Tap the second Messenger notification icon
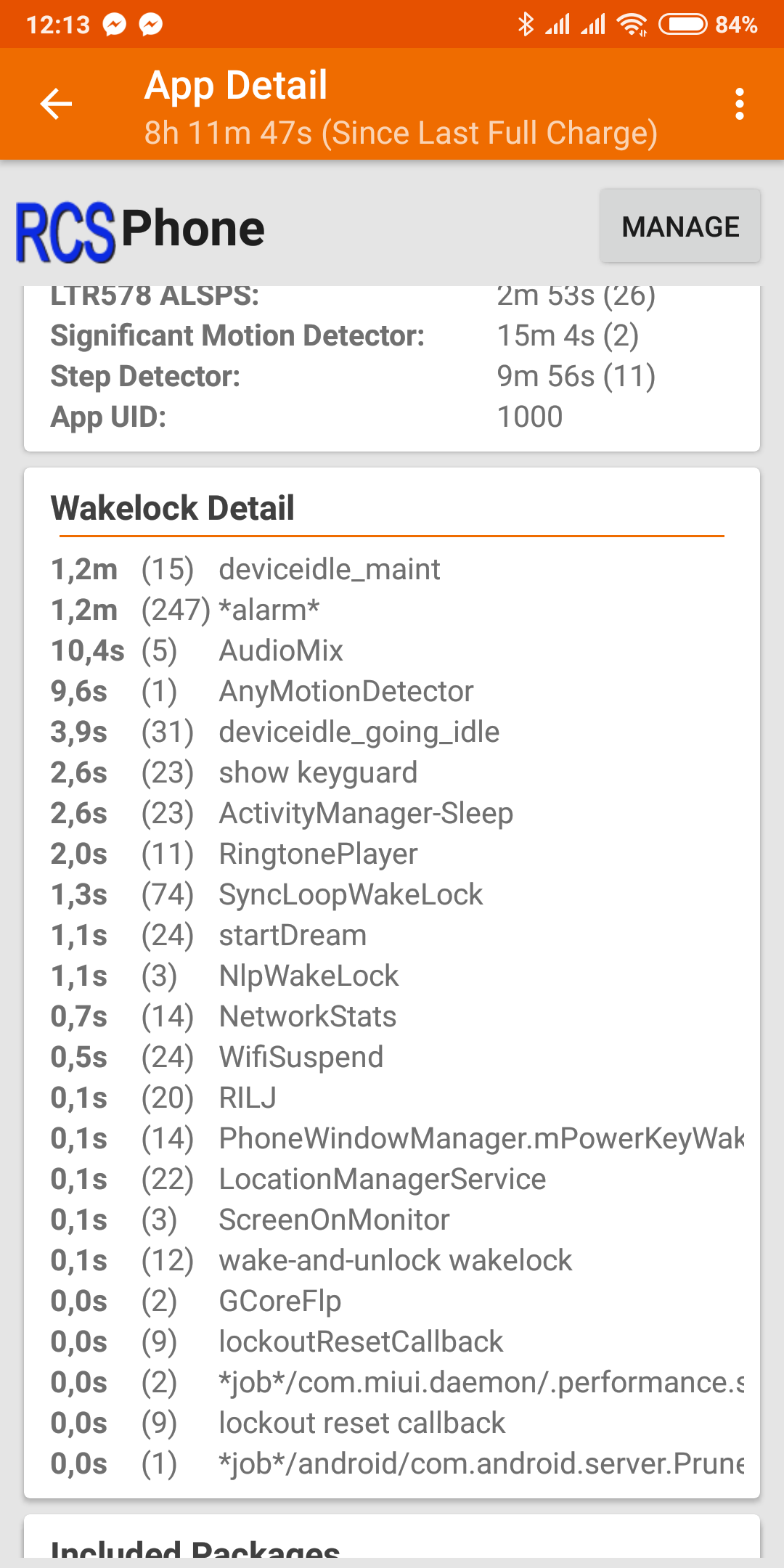Image resolution: width=784 pixels, height=1568 pixels. pos(151,25)
